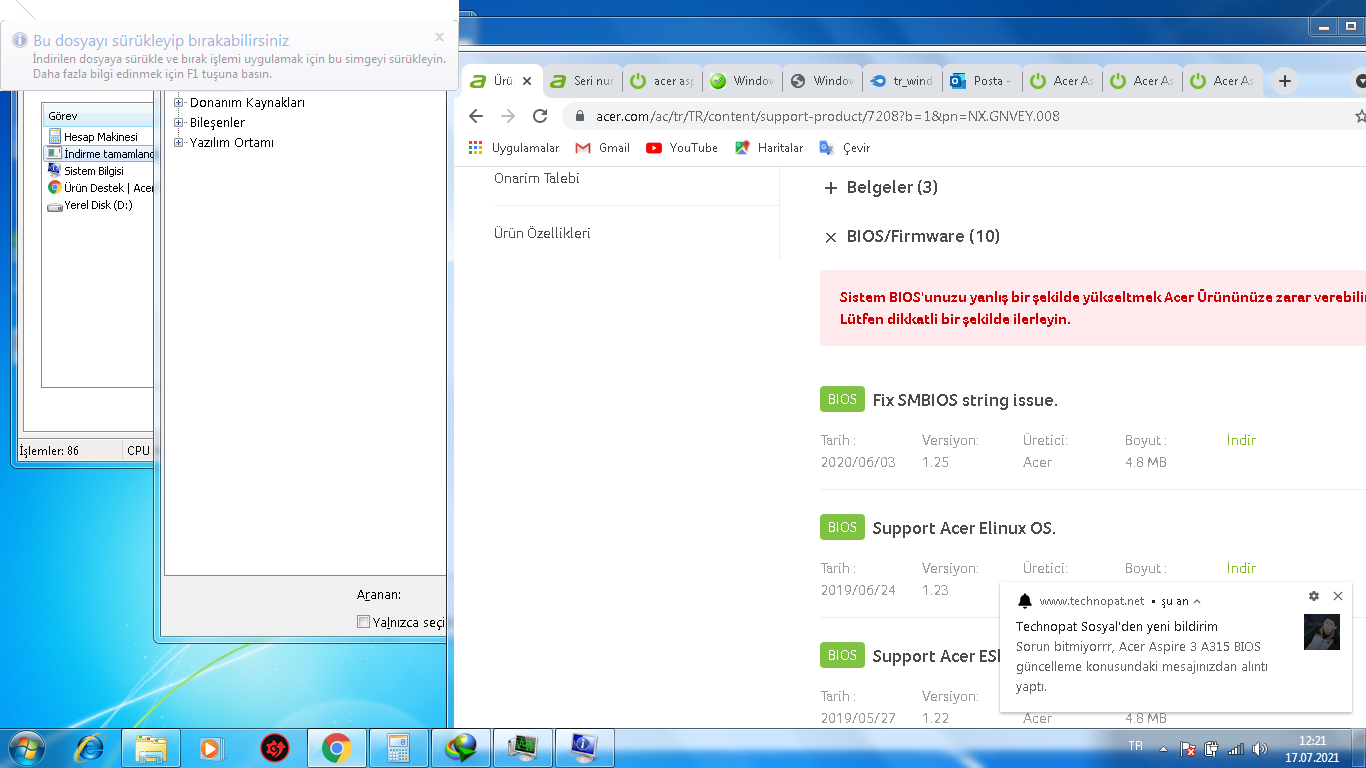The height and width of the screenshot is (768, 1366).
Task: Tick the Yalnızca seç checkbox
Action: pos(363,622)
